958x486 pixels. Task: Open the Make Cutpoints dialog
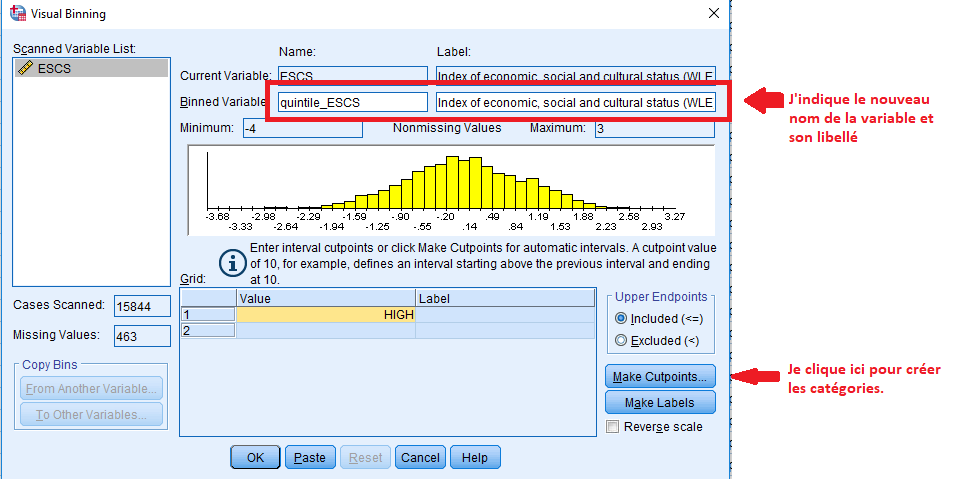point(660,377)
